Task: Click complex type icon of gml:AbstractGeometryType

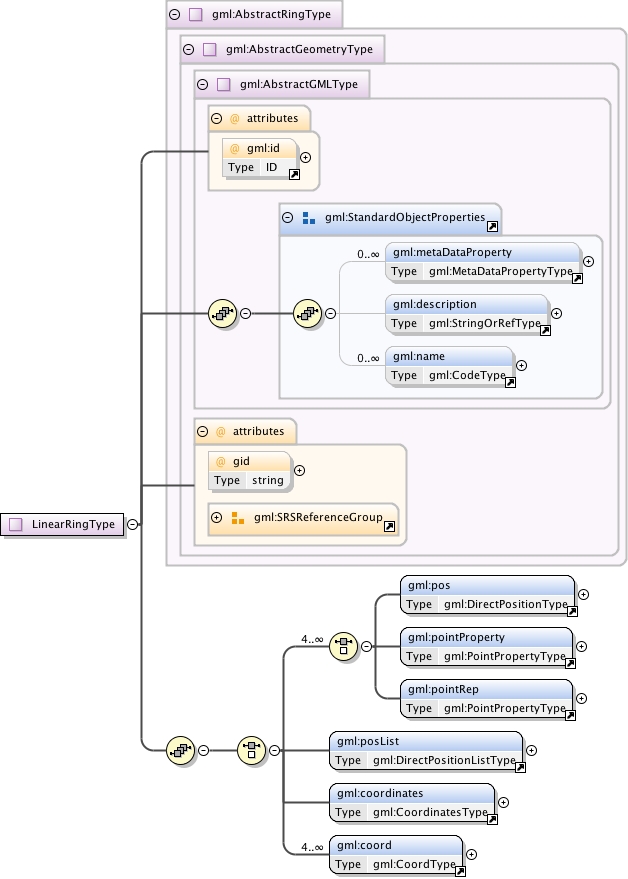Action: [x=209, y=49]
